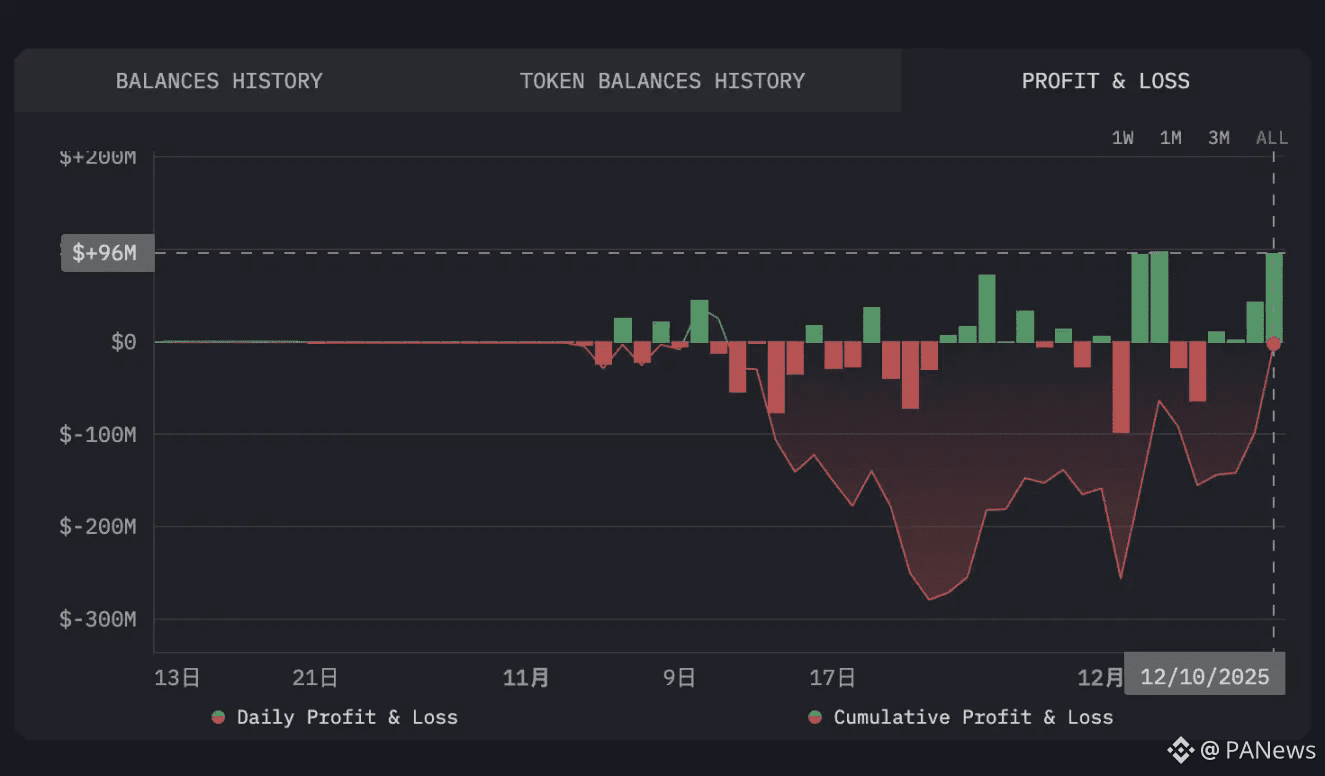Click the $+96M value label on the axis

108,253
